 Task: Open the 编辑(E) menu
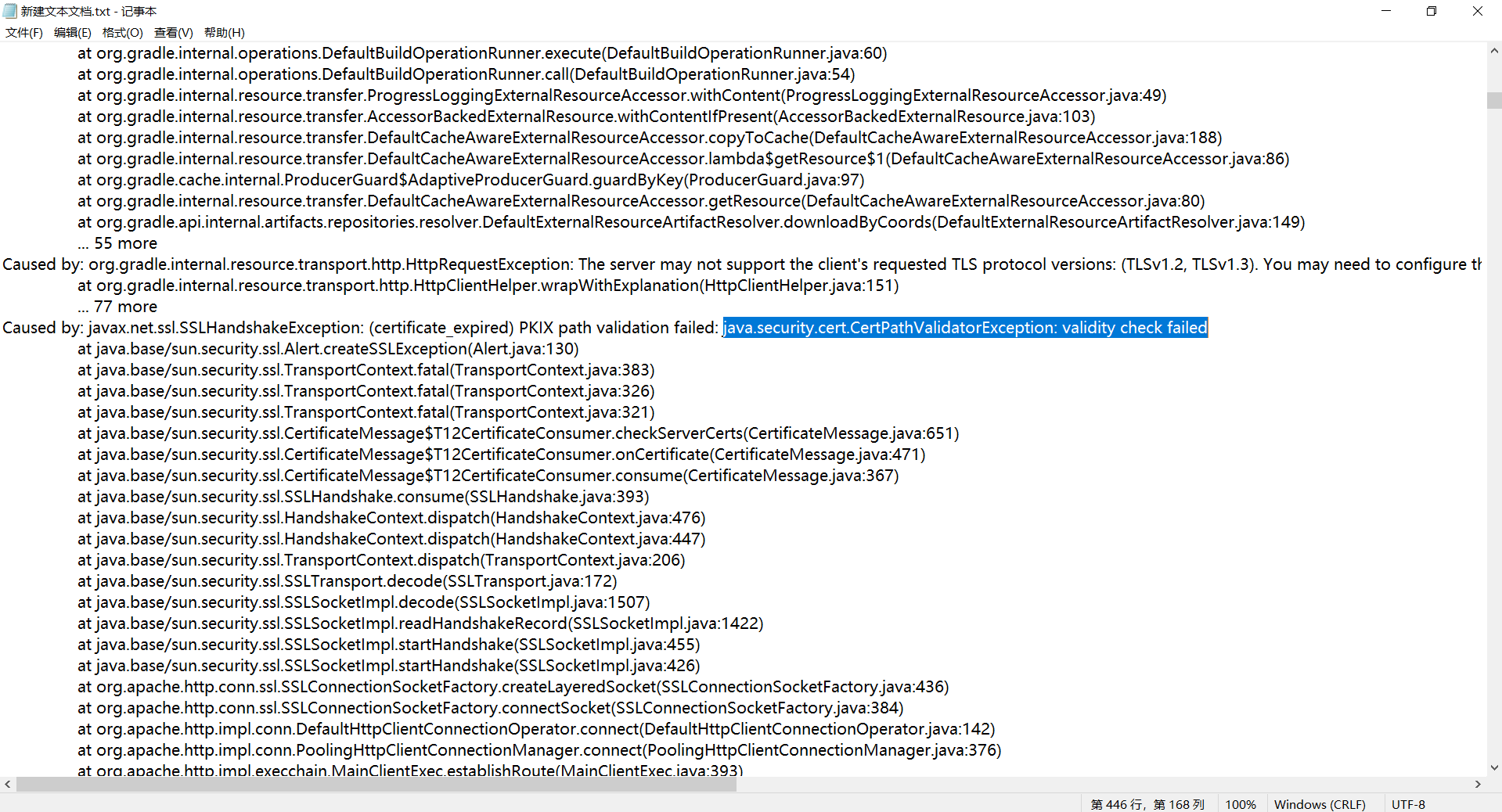(73, 32)
